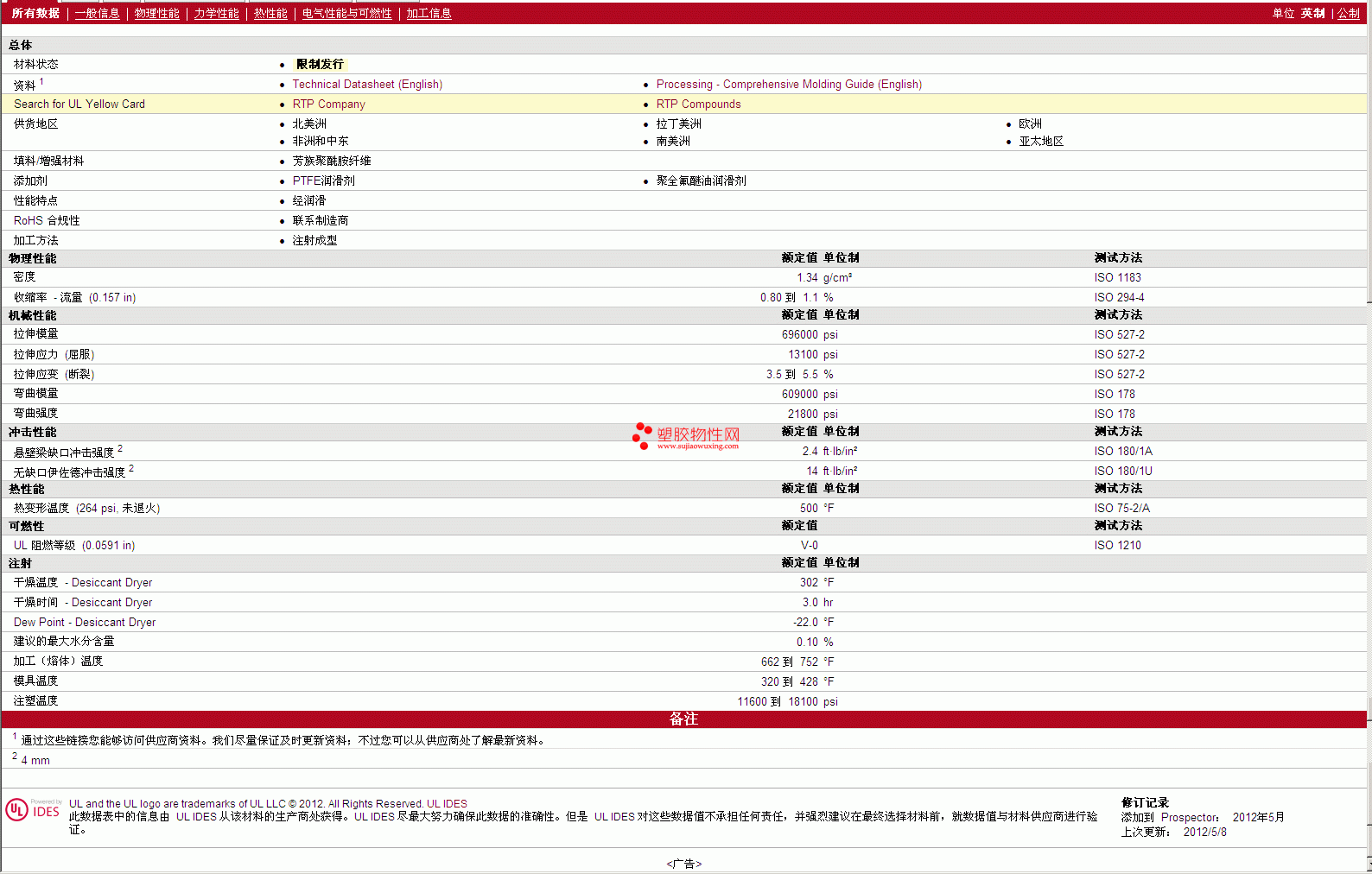1372x874 pixels.
Task: Click the 备注 notes header bar
Action: [x=683, y=719]
